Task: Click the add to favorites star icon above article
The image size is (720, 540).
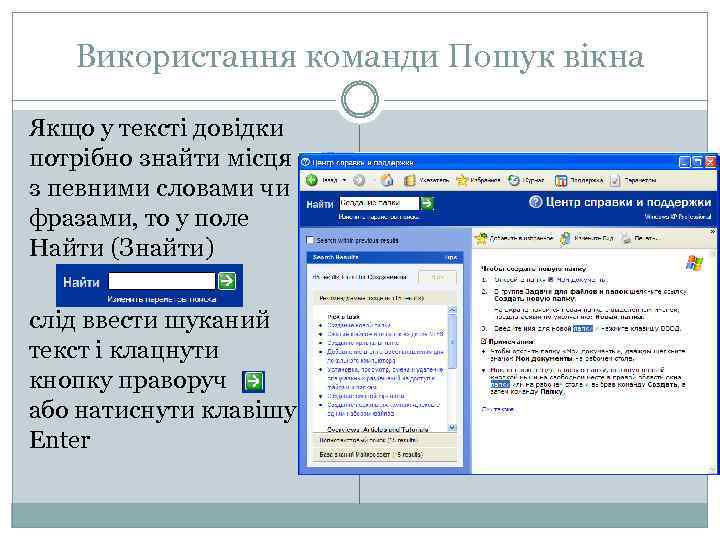Action: coord(481,238)
